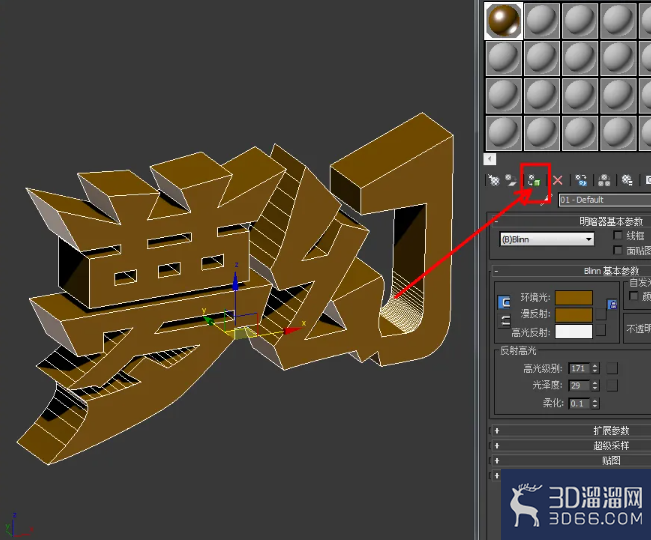Screen dimensions: 651x540
Task: Select the brown material sample slot
Action: coord(504,20)
